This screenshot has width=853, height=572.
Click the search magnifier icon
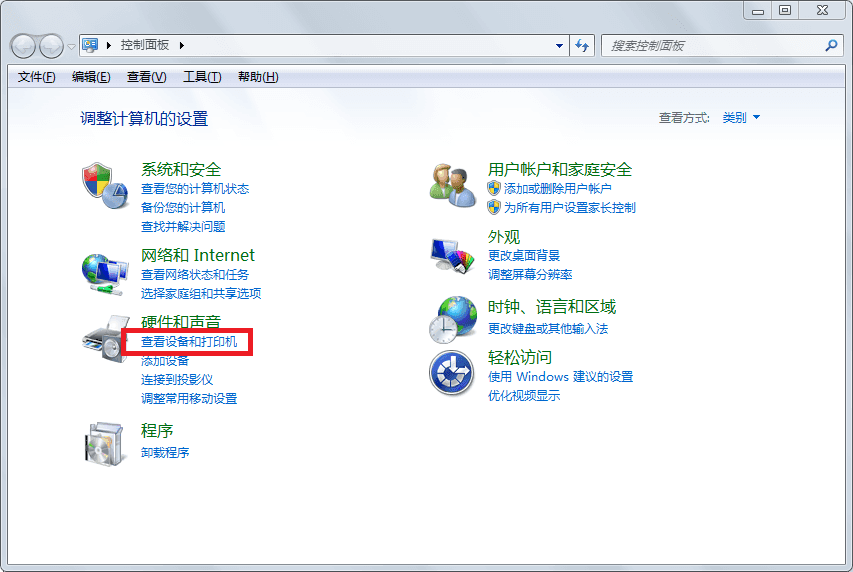click(x=830, y=46)
